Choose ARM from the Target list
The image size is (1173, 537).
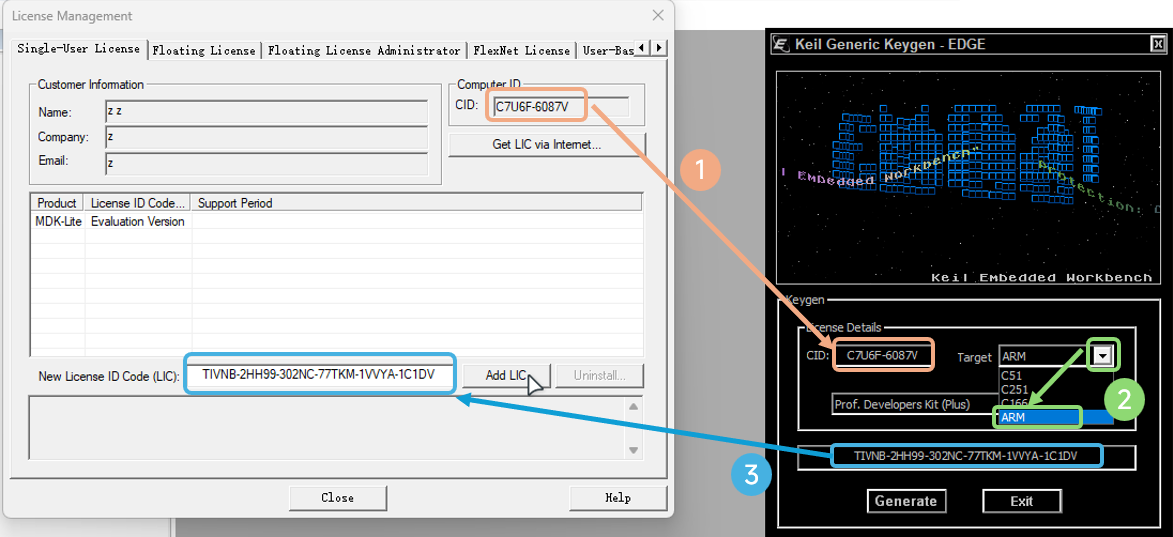click(x=1038, y=417)
